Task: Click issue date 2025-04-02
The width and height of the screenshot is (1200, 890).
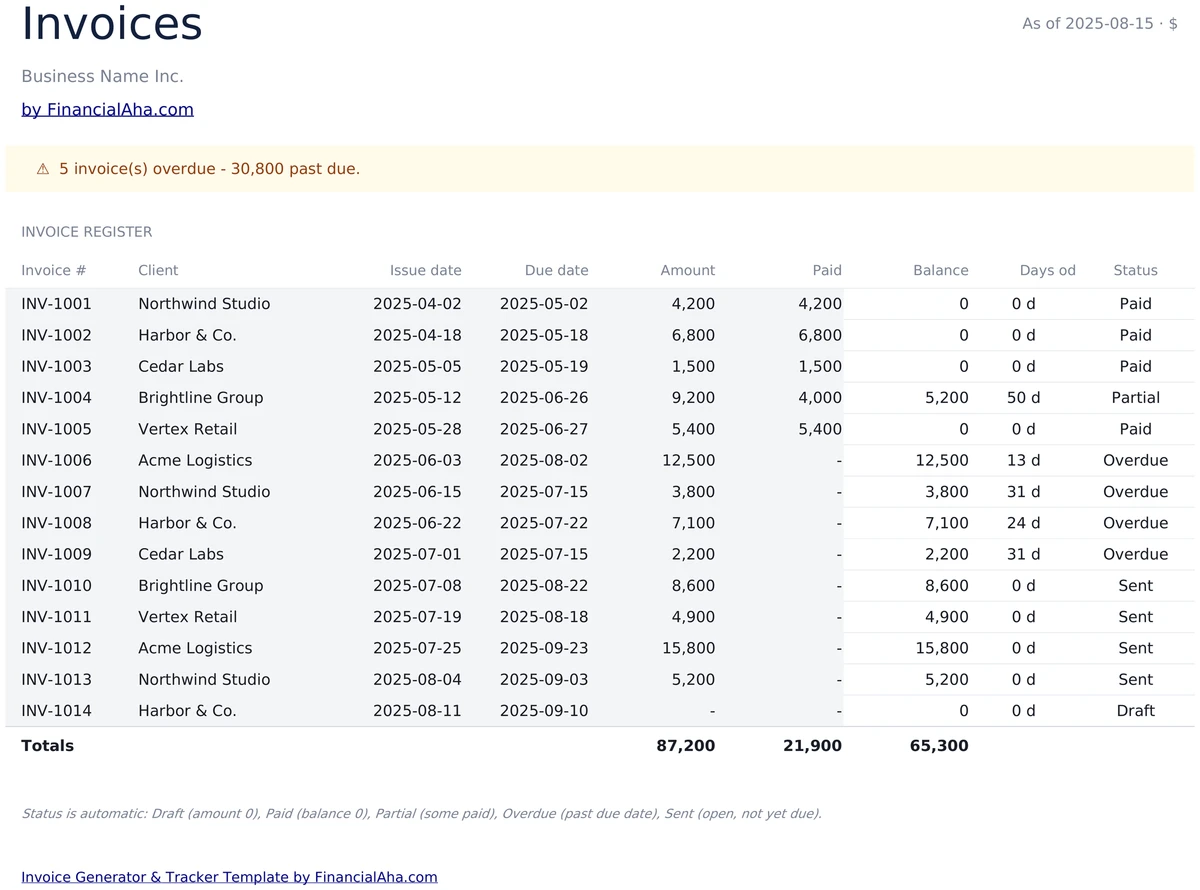Action: point(417,304)
